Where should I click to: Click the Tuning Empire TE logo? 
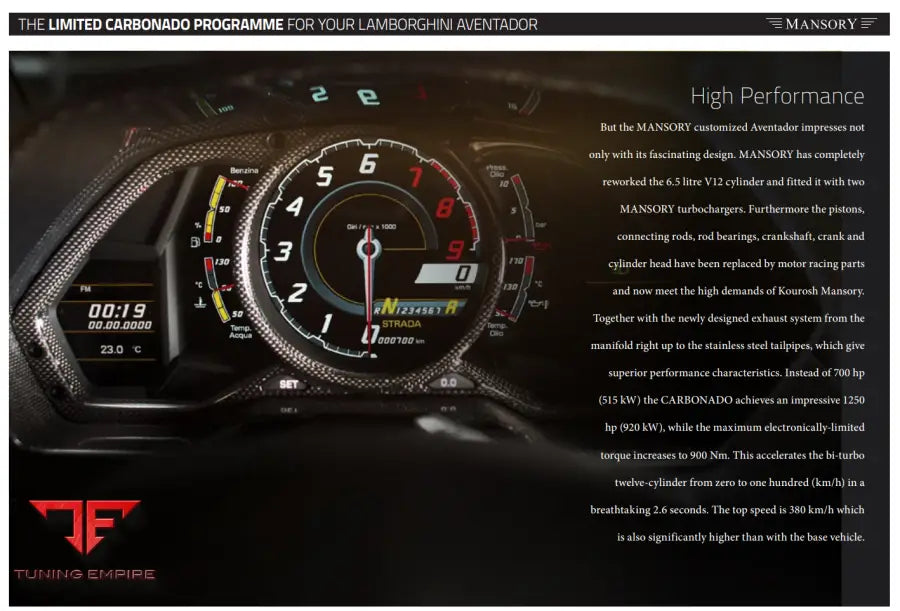point(84,527)
